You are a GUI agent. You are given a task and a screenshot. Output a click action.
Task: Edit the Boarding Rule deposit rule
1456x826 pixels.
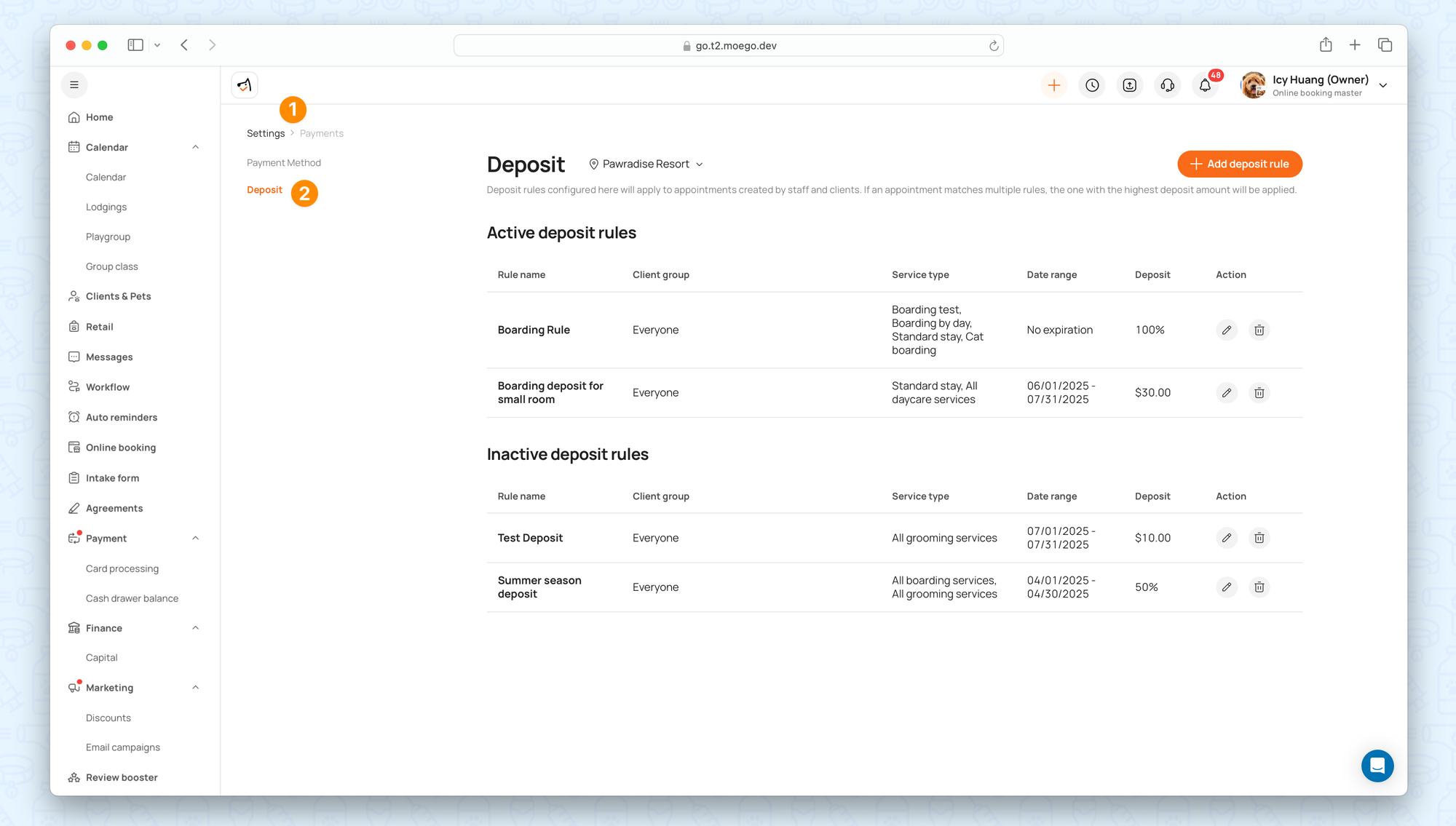point(1227,330)
